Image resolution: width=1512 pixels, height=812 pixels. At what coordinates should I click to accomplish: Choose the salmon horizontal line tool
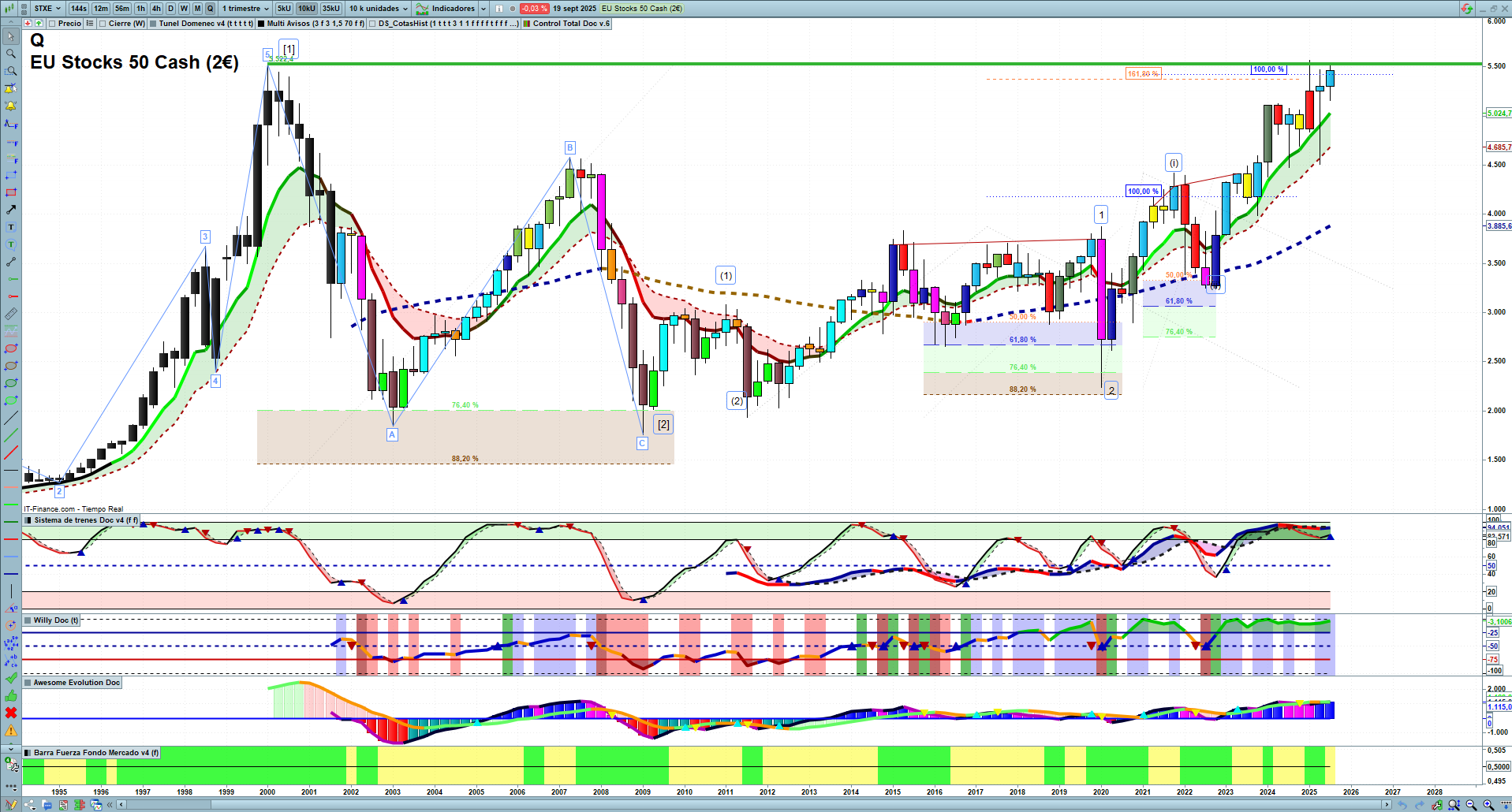pos(11,487)
